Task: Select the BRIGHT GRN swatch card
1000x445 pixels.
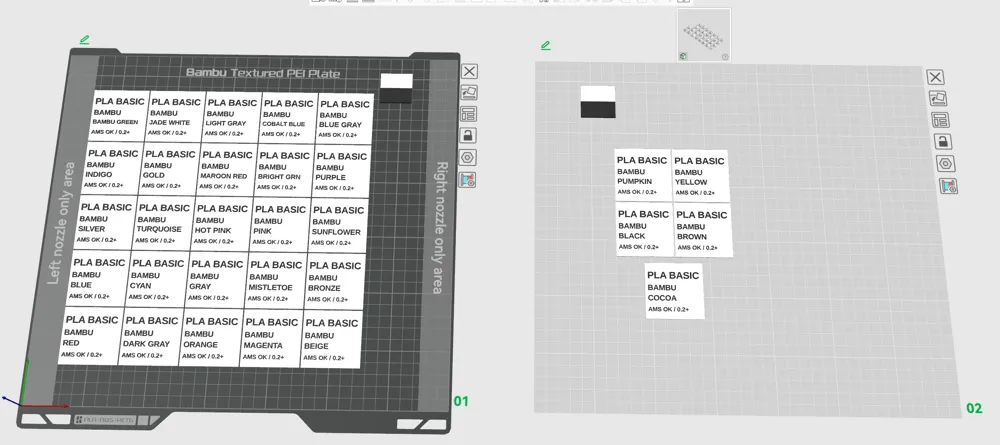Action: tap(286, 171)
